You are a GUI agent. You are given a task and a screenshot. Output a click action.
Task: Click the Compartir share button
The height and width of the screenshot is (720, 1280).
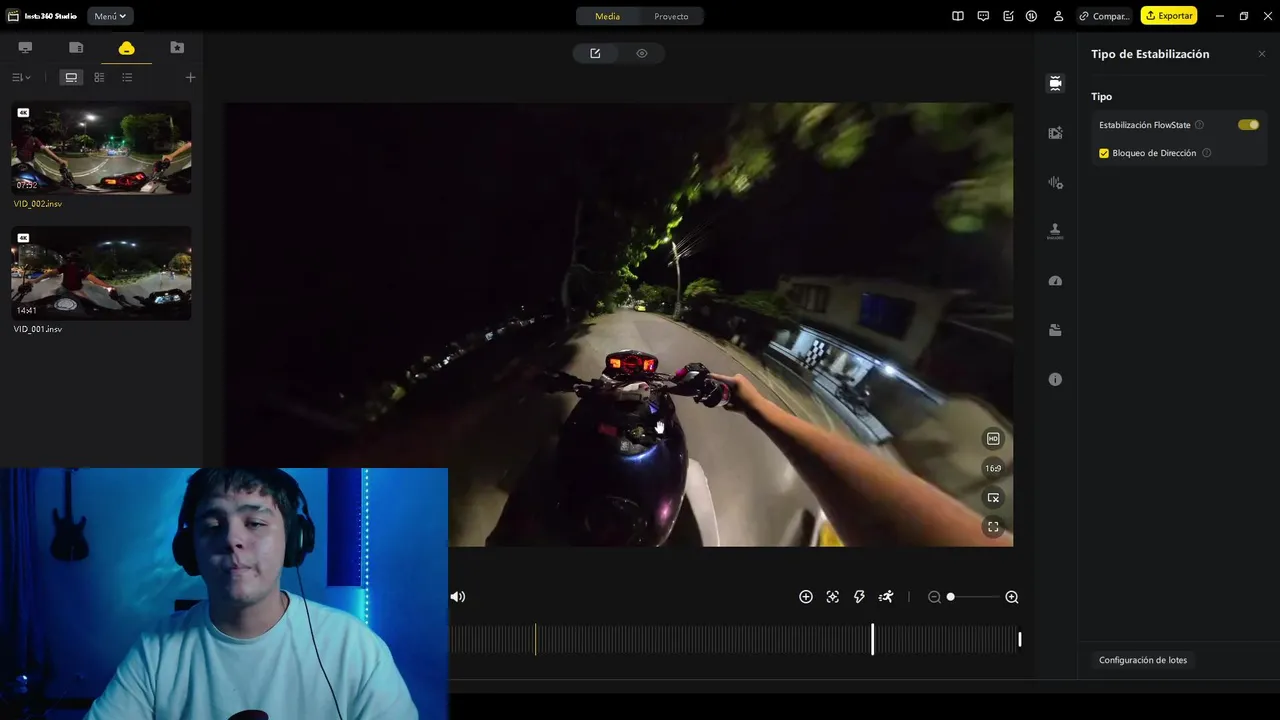tap(1104, 16)
